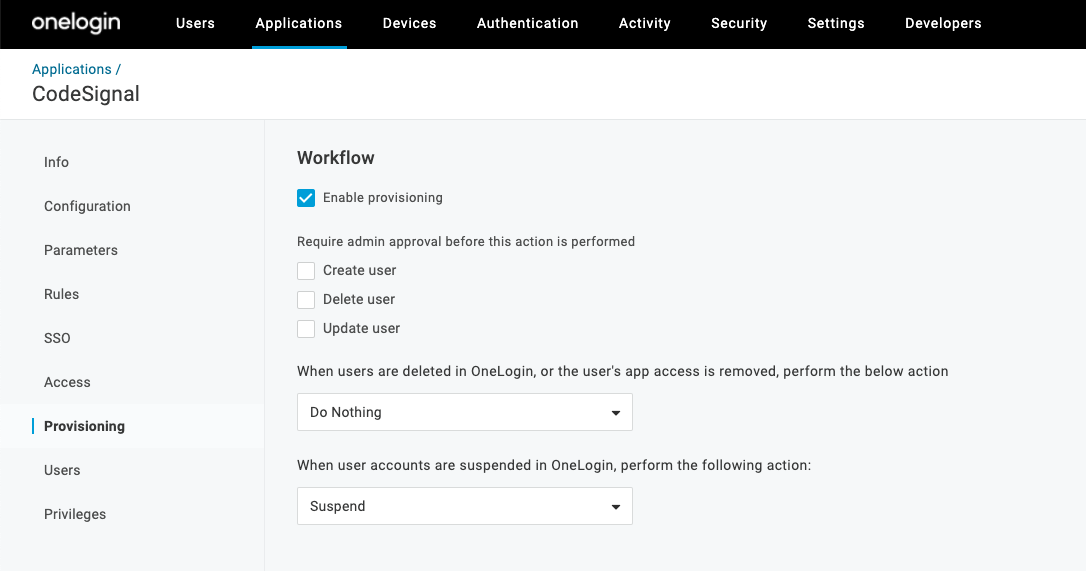Check the Update user approval checkbox

pyautogui.click(x=306, y=329)
